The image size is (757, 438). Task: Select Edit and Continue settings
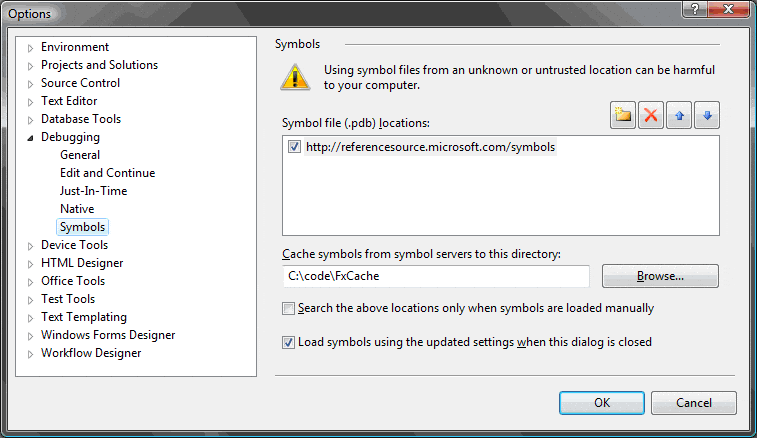pos(107,173)
